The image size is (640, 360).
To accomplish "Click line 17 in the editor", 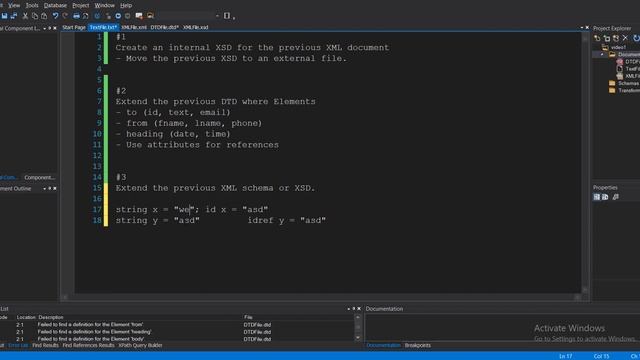I will click(192, 209).
